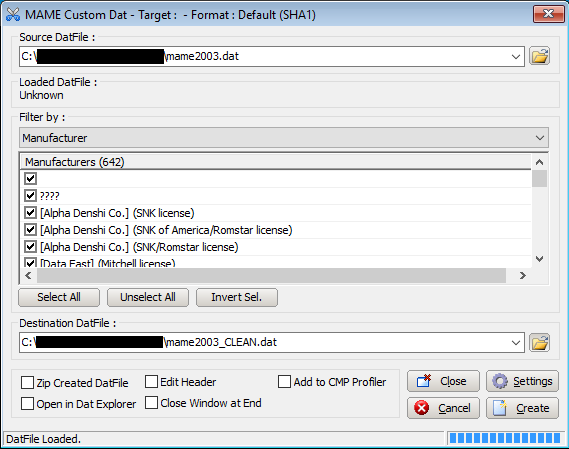Enable Open in Dat Explorer option
Viewport: 569px width, 449px height.
(27, 404)
